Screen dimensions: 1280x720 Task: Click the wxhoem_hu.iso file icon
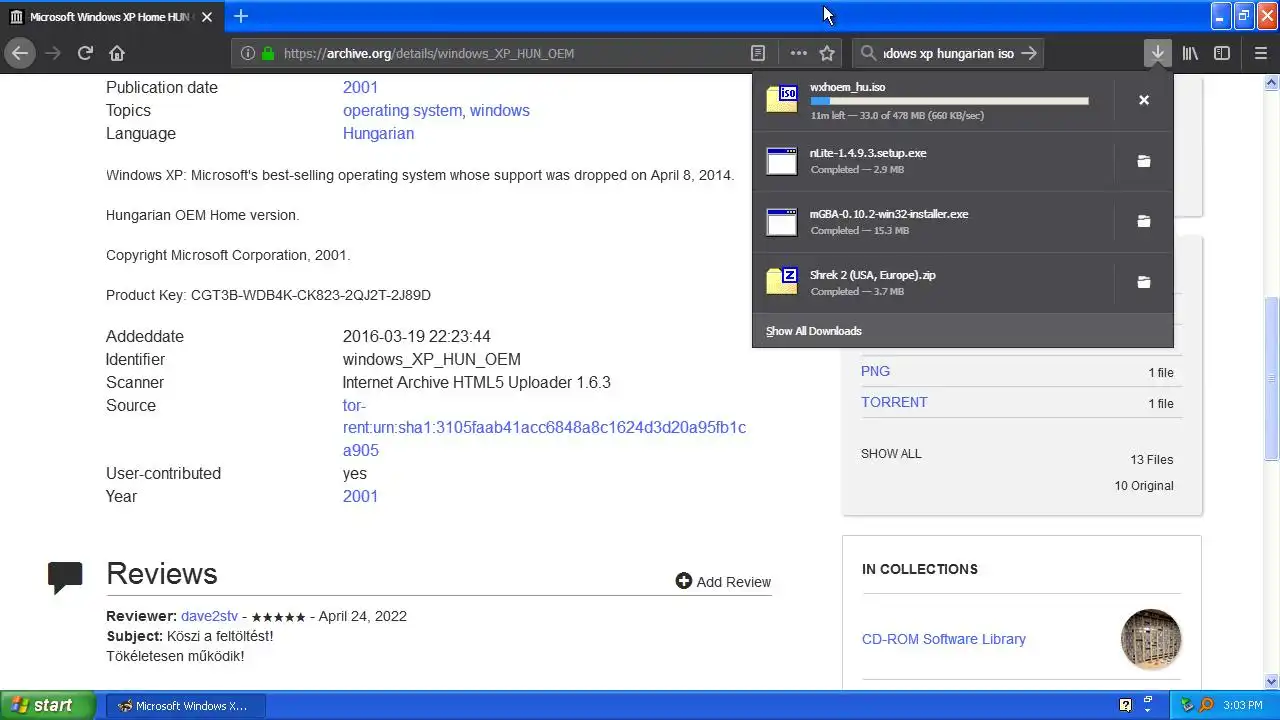coord(782,98)
